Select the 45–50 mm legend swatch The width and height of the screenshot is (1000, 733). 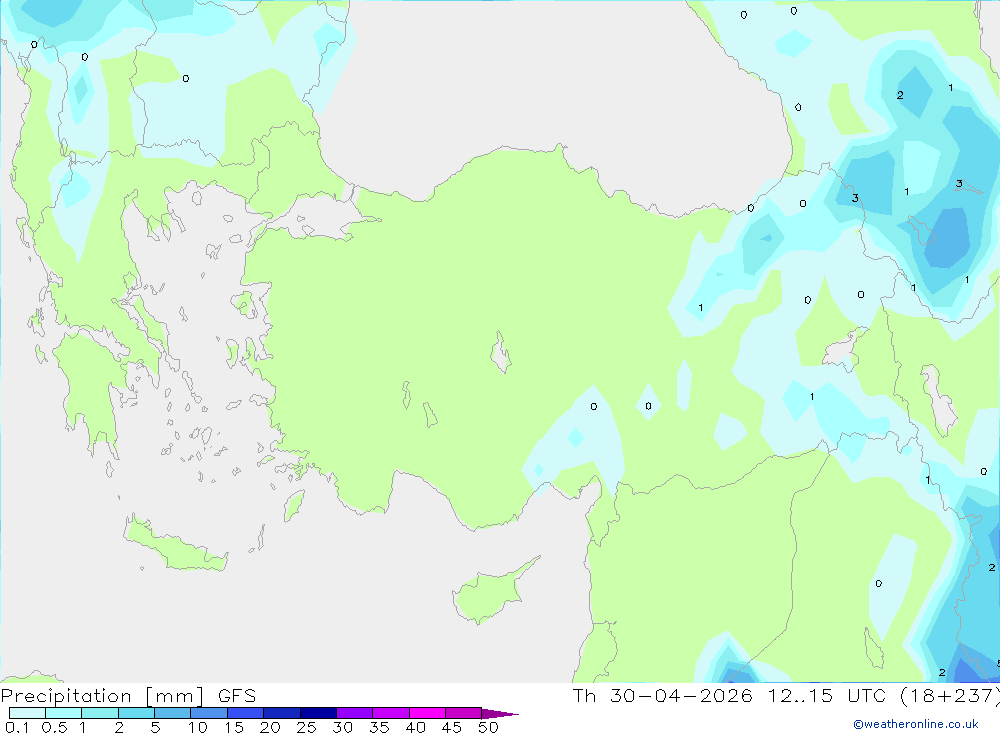[x=464, y=713]
